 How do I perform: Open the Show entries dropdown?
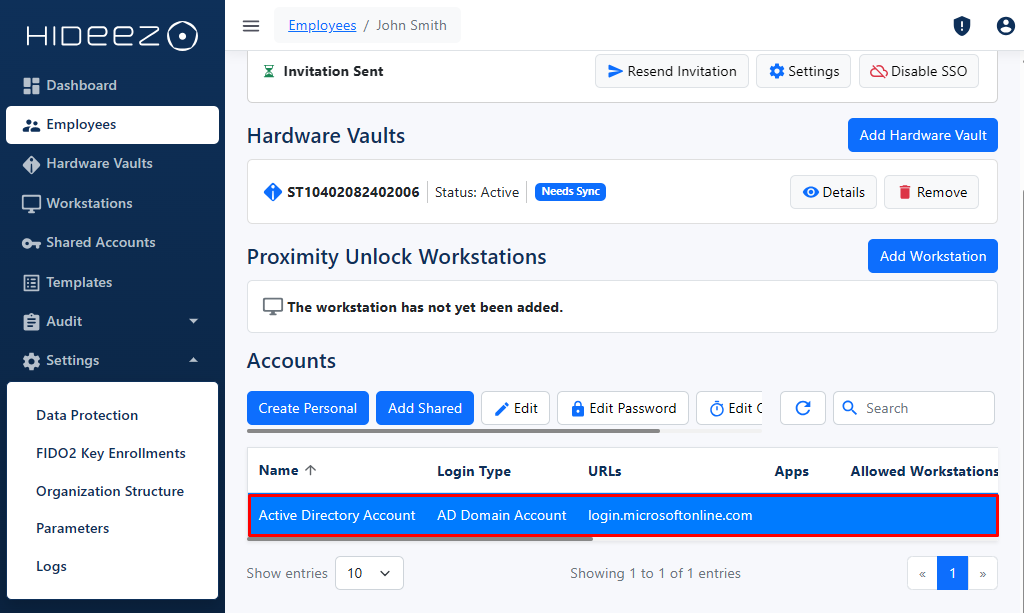[369, 573]
